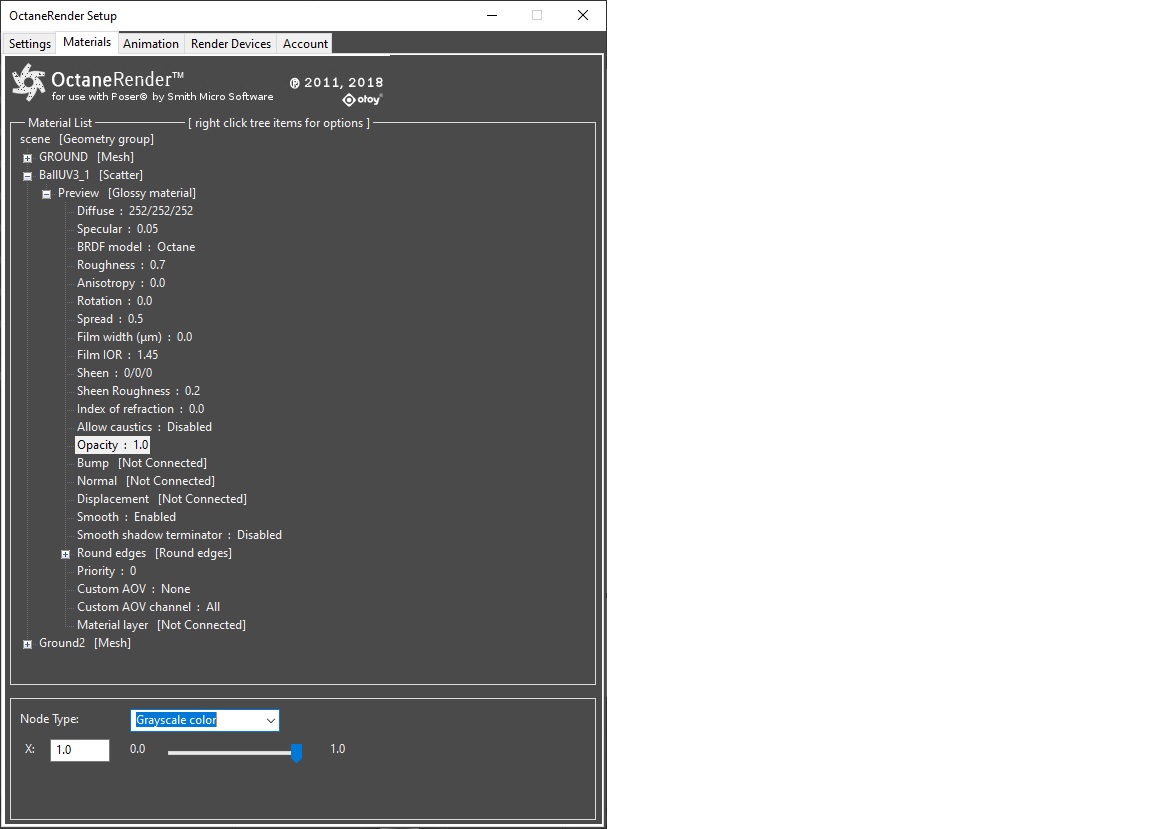Select Custom AOV : None row
Image resolution: width=1152 pixels, height=829 pixels.
pyautogui.click(x=134, y=589)
